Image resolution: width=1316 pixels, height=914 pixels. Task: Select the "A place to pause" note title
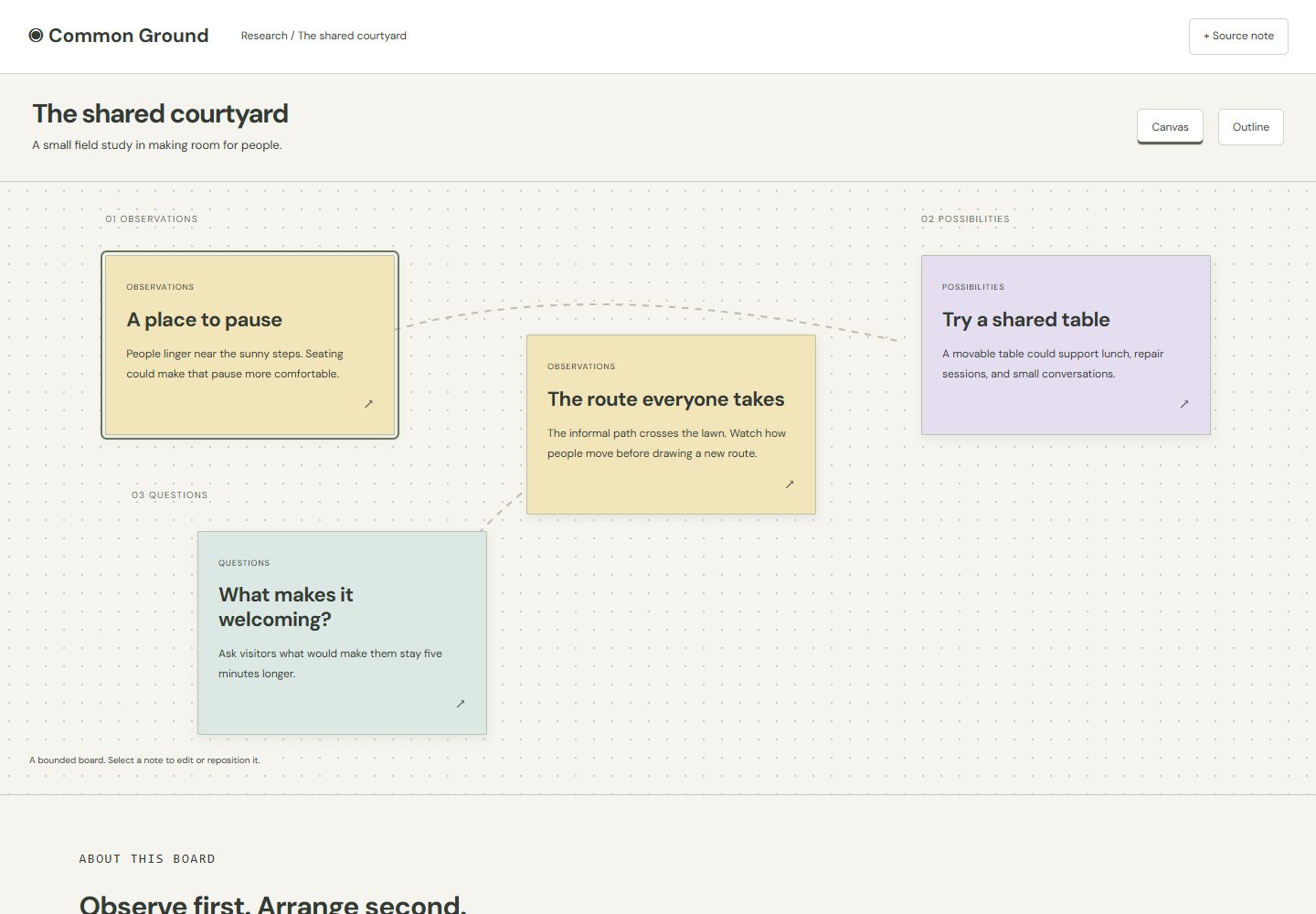click(x=205, y=320)
